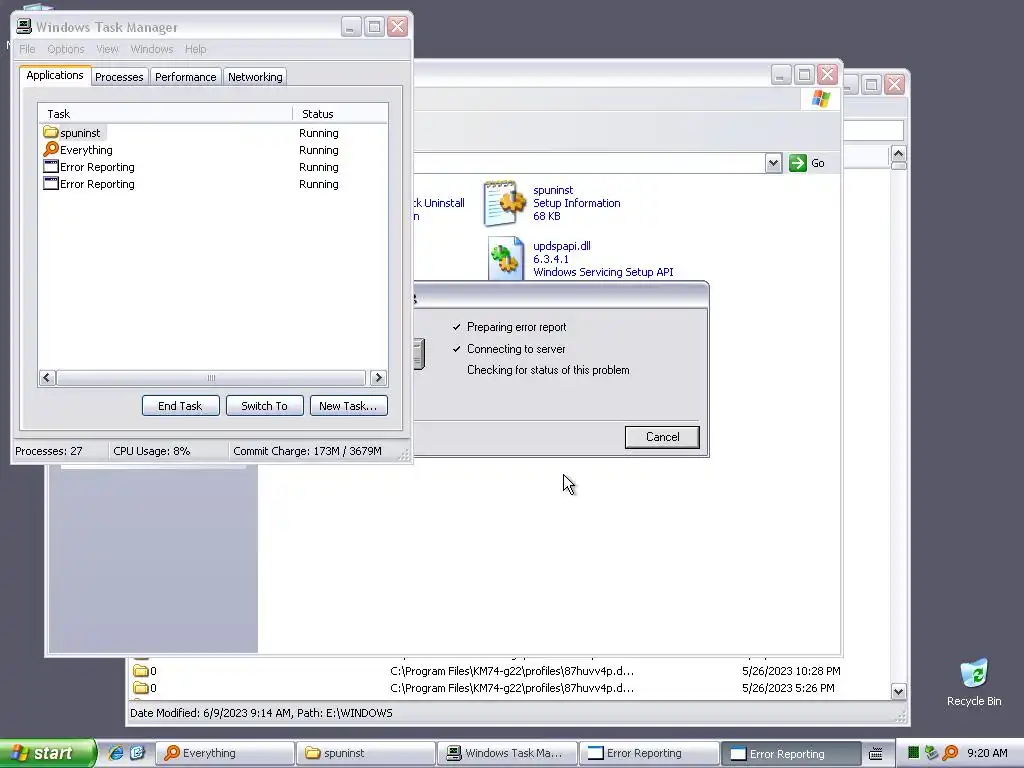Click the End Task button
The image size is (1024, 768).
[x=180, y=406]
